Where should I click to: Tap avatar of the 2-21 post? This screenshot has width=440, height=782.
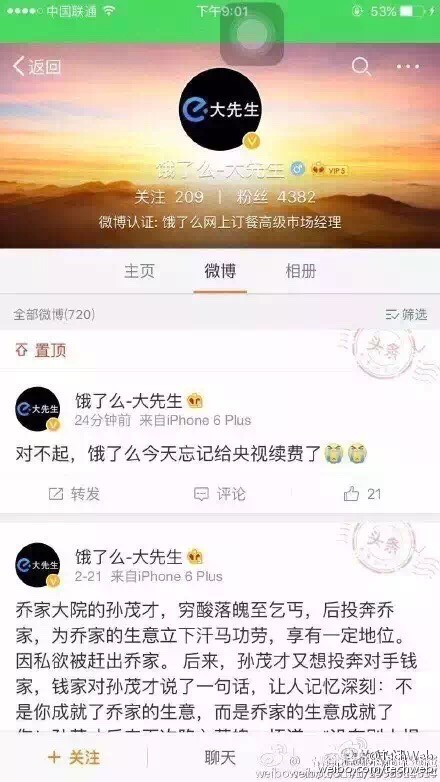[38, 565]
